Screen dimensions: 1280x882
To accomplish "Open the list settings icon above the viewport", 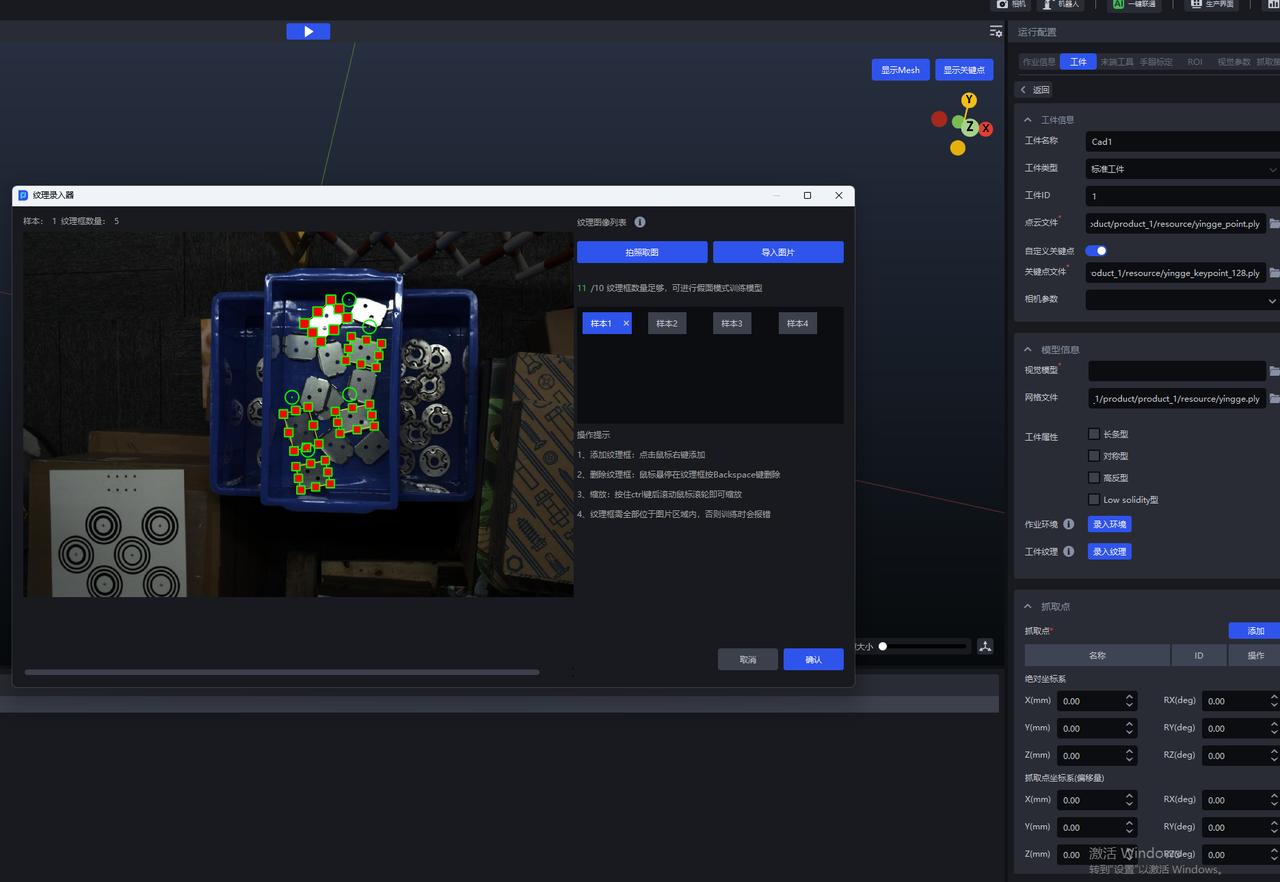I will 996,32.
